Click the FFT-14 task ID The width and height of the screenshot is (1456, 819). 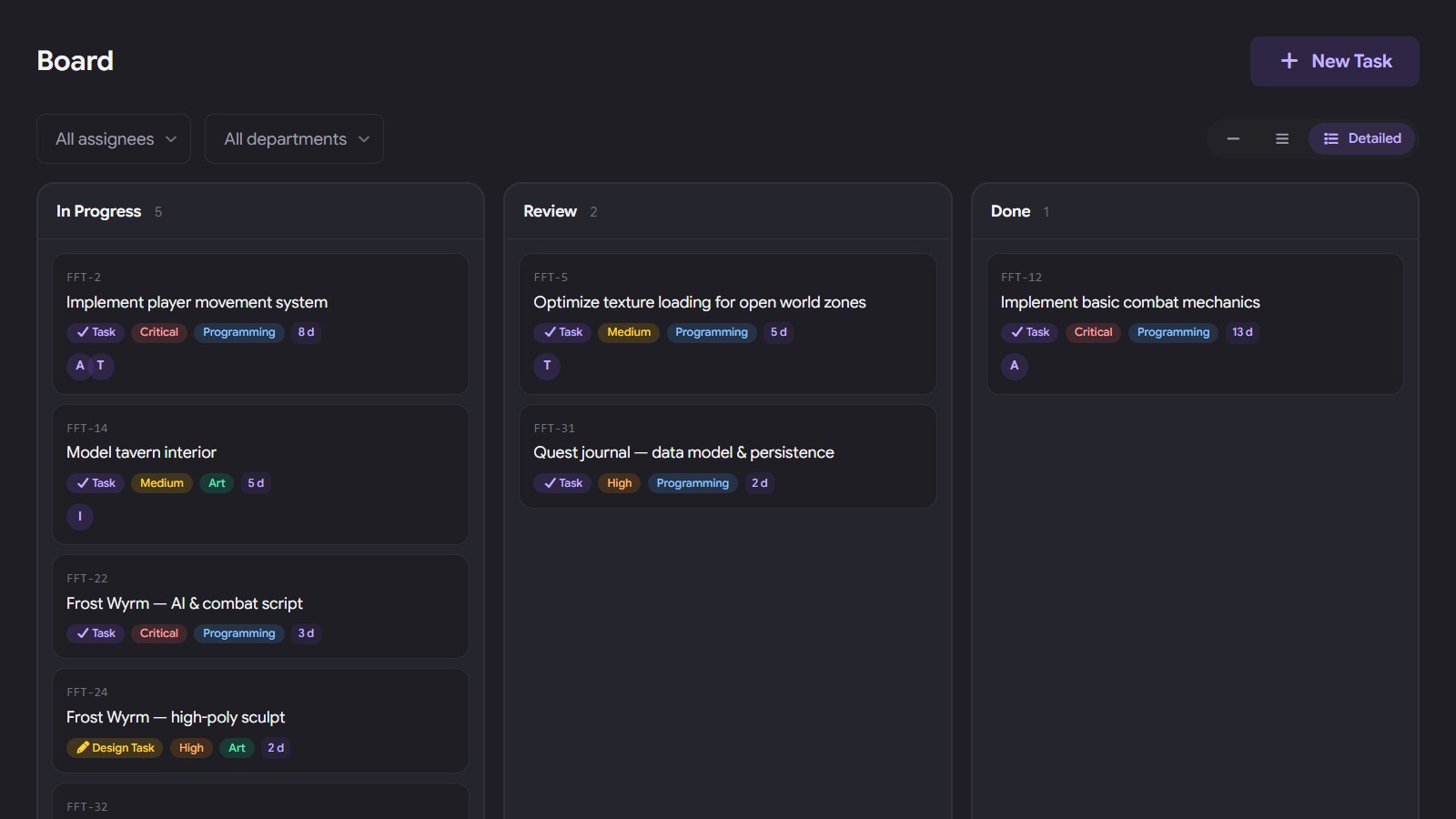[87, 429]
